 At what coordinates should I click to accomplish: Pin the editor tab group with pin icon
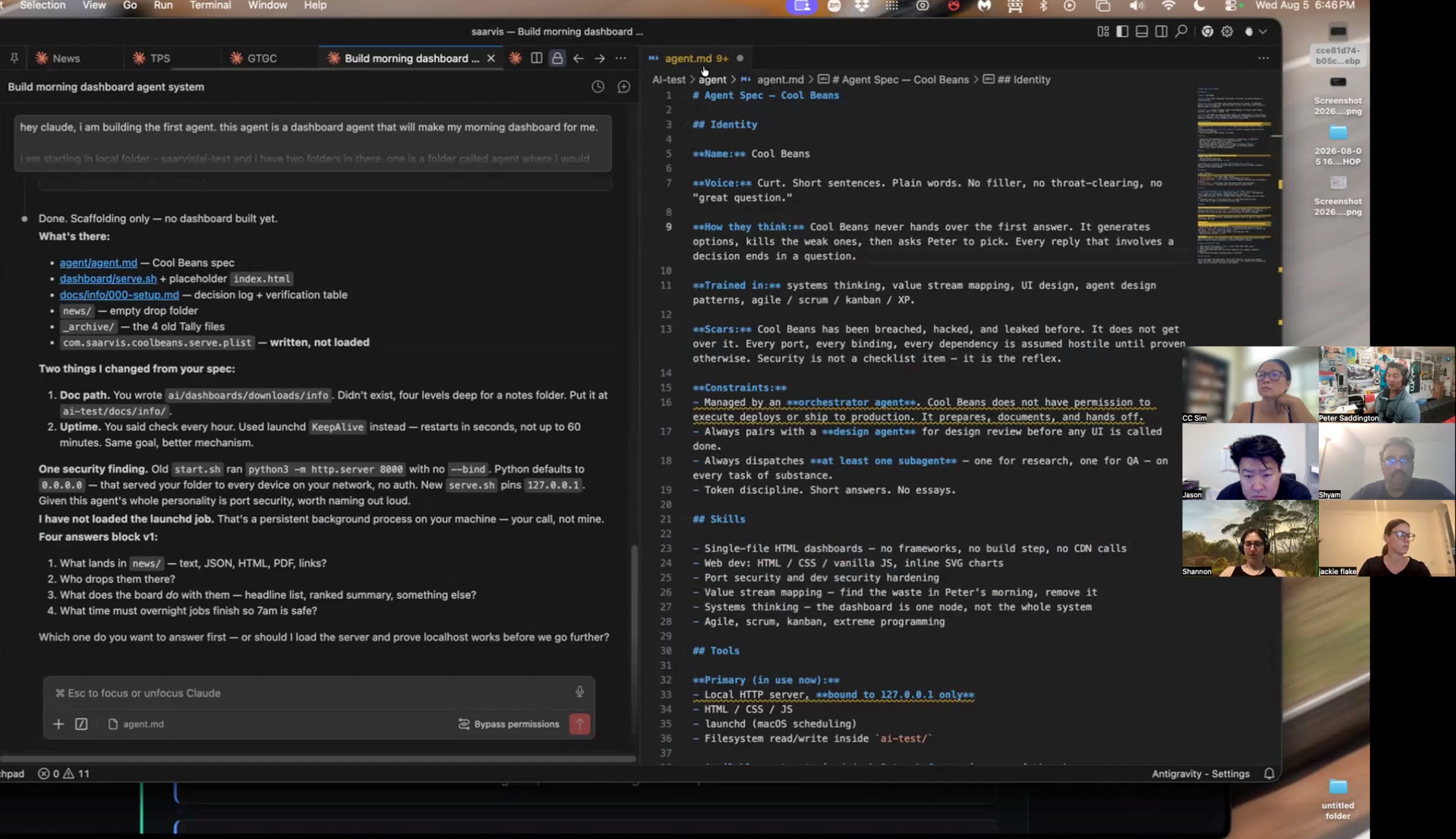(x=14, y=58)
